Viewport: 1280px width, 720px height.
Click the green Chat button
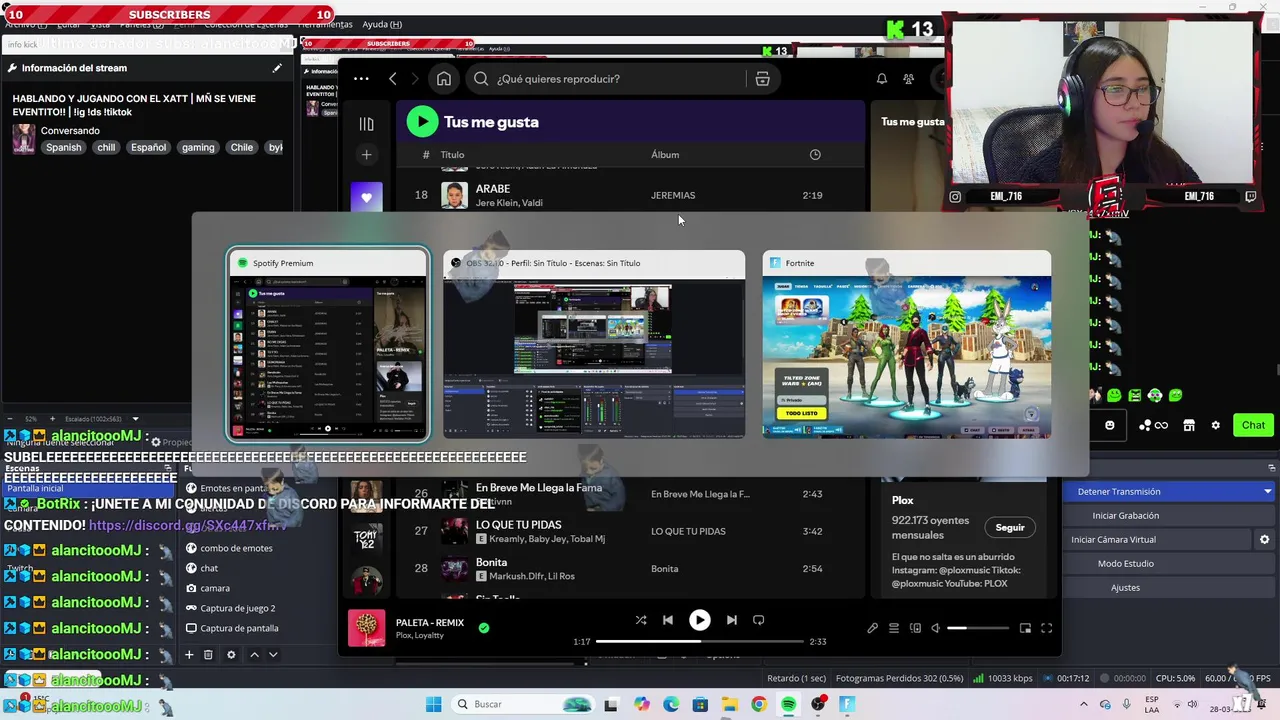[1253, 425]
